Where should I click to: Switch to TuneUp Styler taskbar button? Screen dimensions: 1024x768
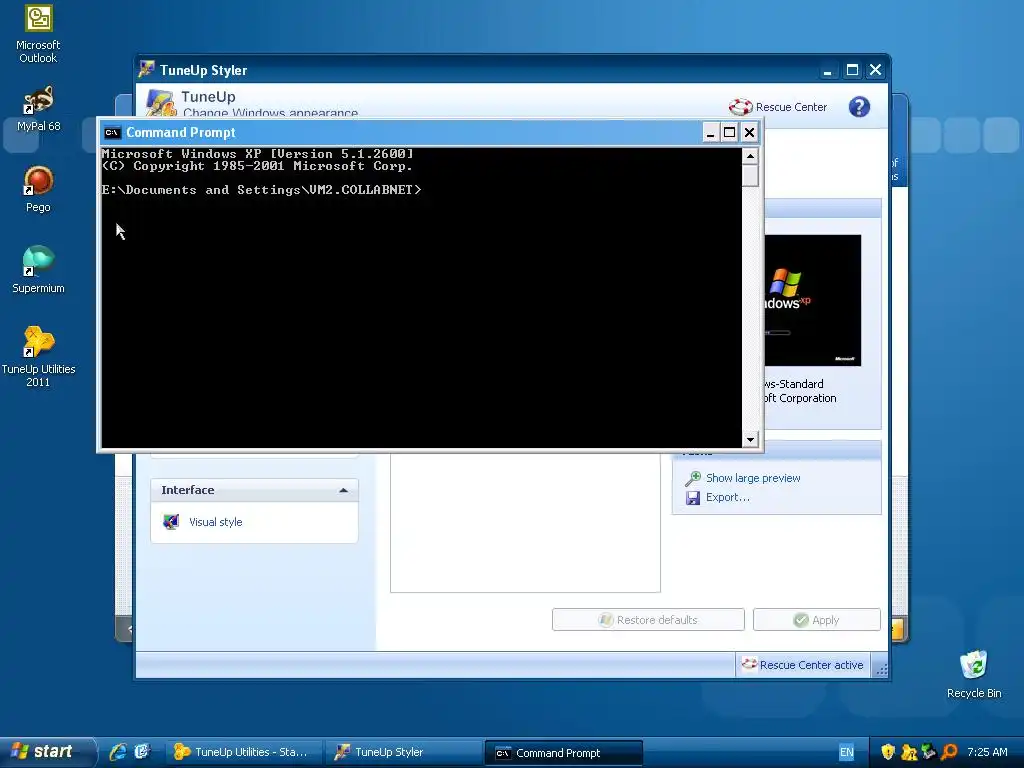click(x=404, y=752)
